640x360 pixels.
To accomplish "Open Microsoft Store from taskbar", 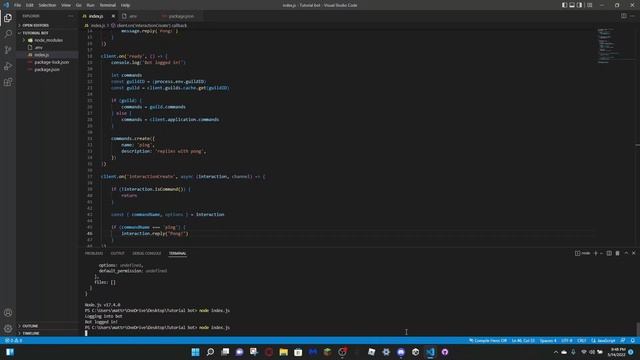I will 298,352.
